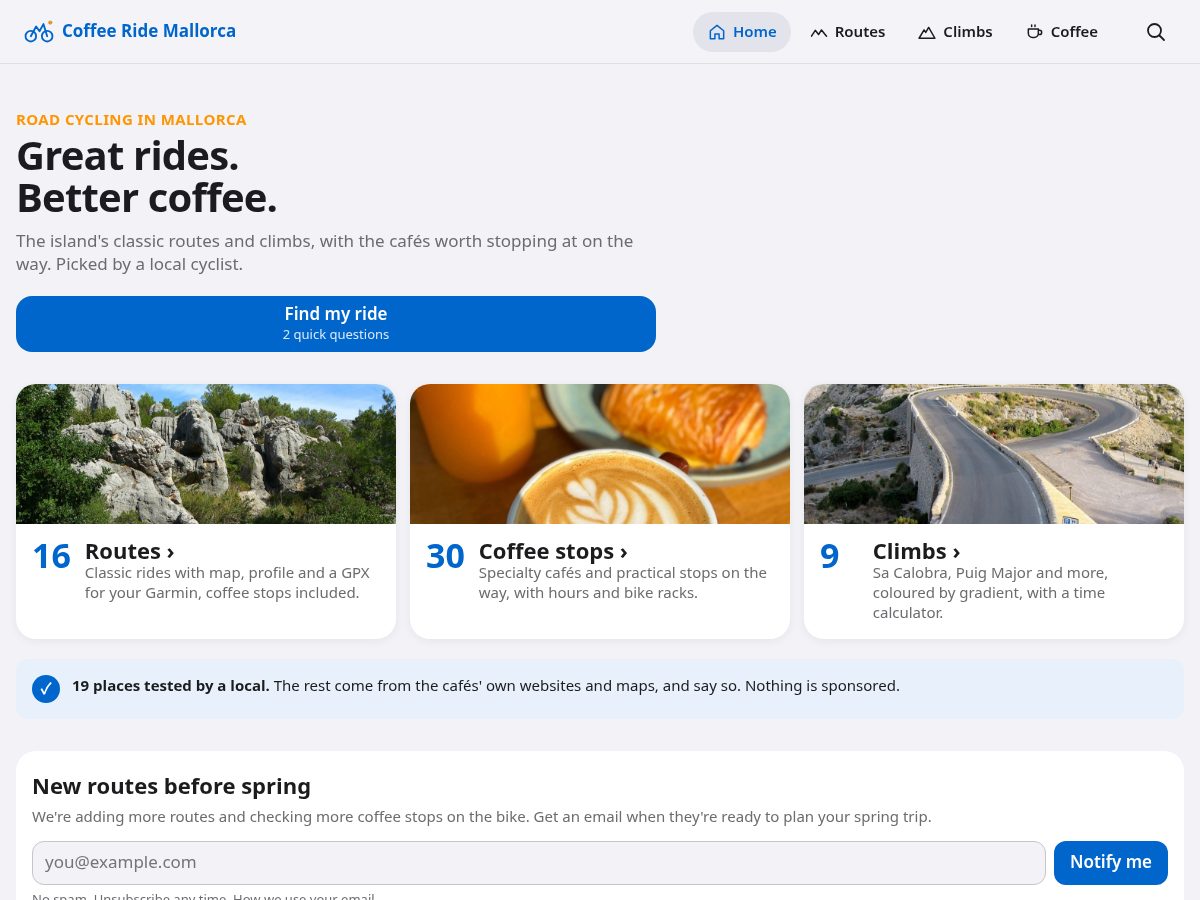This screenshot has height=900, width=1200.
Task: Click the blue checkmark badge icon
Action: click(46, 689)
